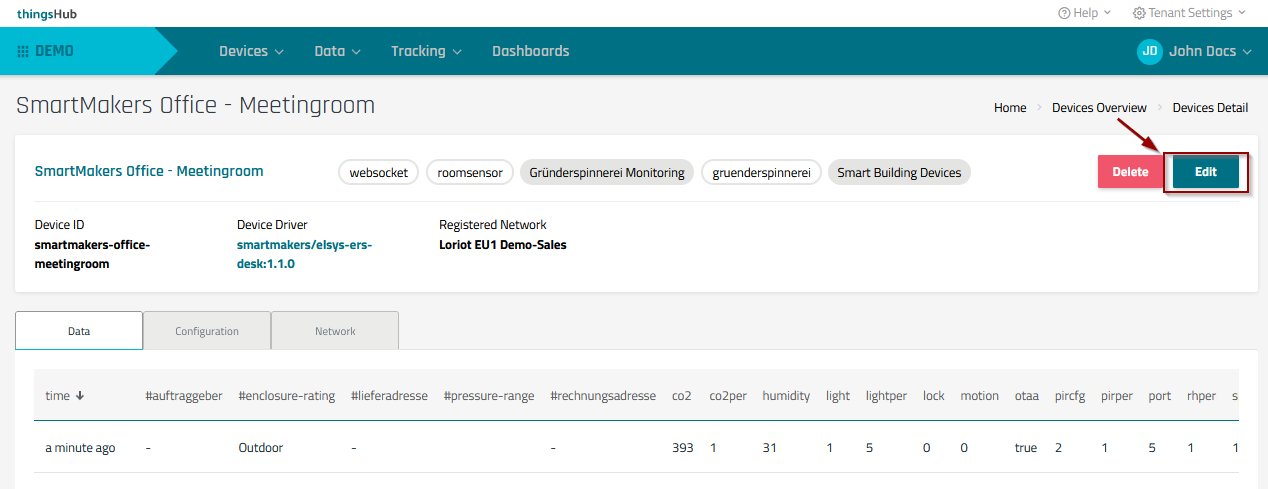
Task: Expand the John Docs user menu
Action: (x=1210, y=52)
